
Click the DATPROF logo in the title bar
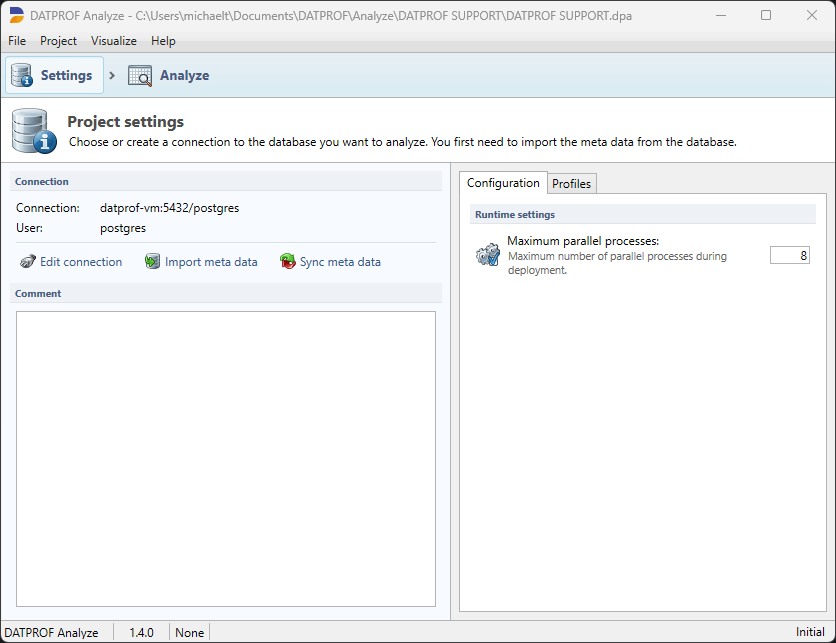15,15
